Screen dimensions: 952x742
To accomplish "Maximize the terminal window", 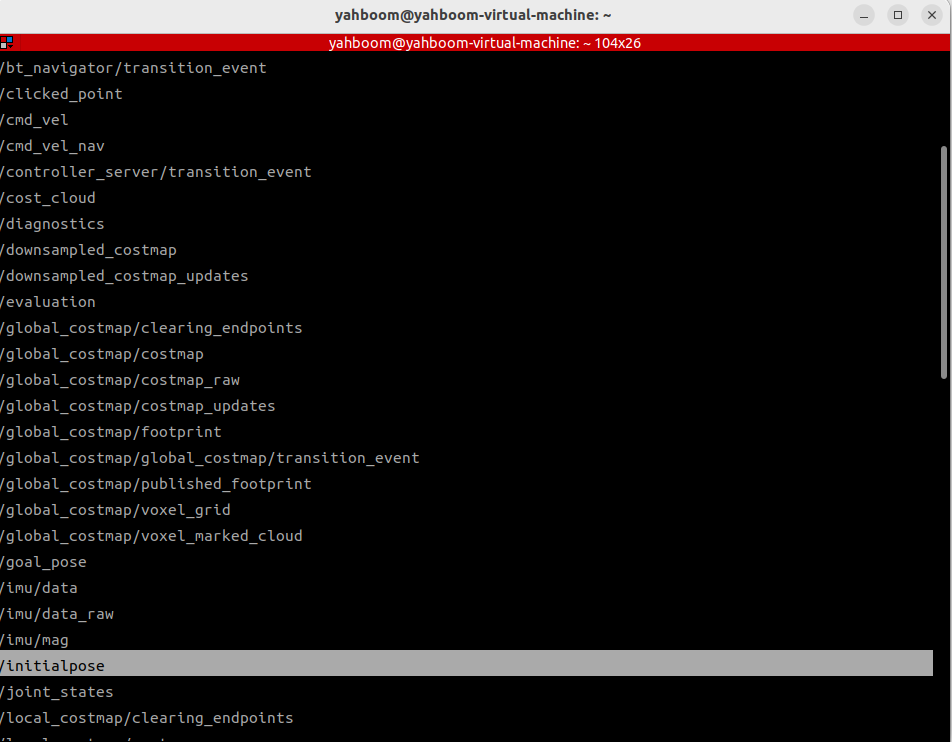I will [898, 15].
